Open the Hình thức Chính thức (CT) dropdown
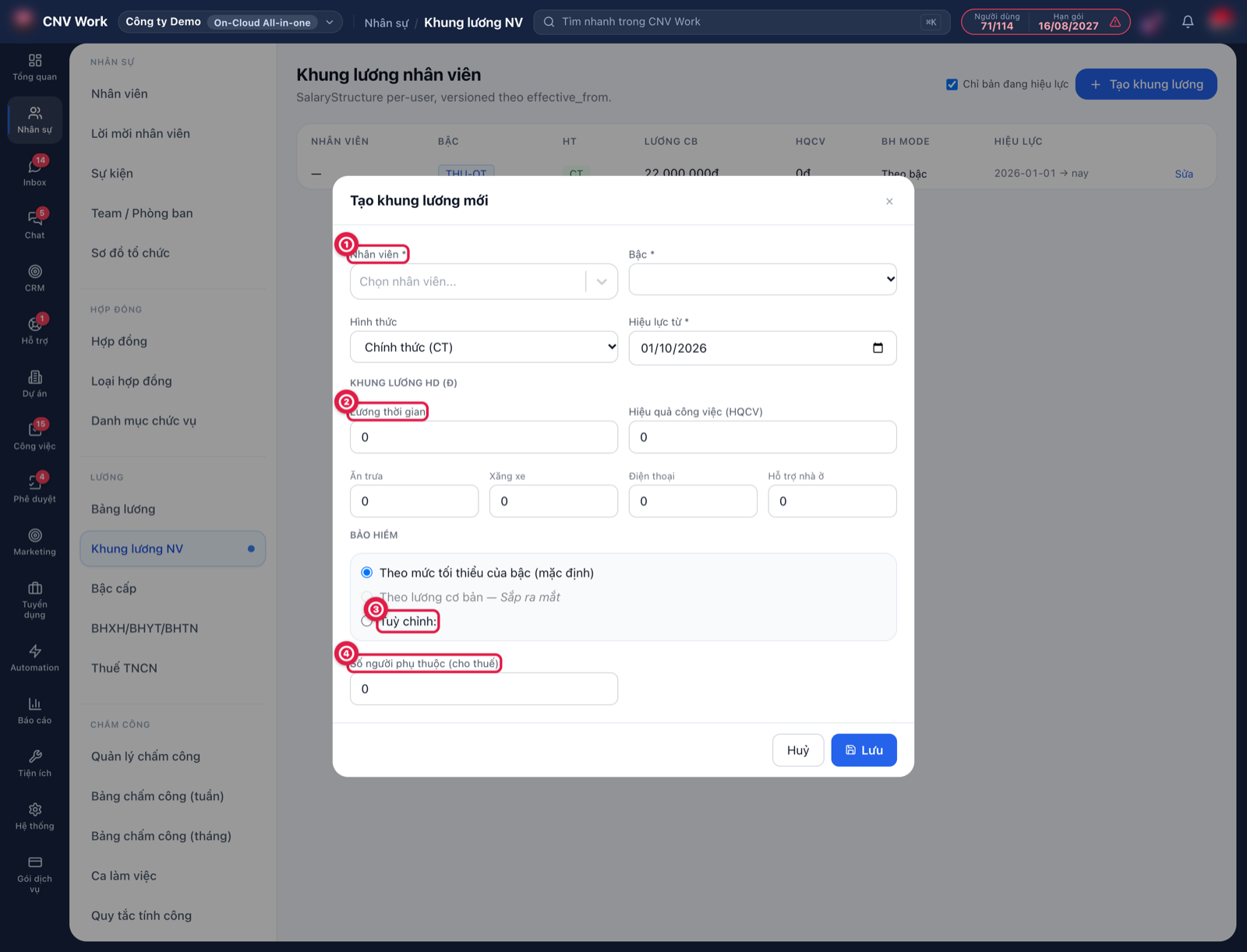 pos(484,347)
